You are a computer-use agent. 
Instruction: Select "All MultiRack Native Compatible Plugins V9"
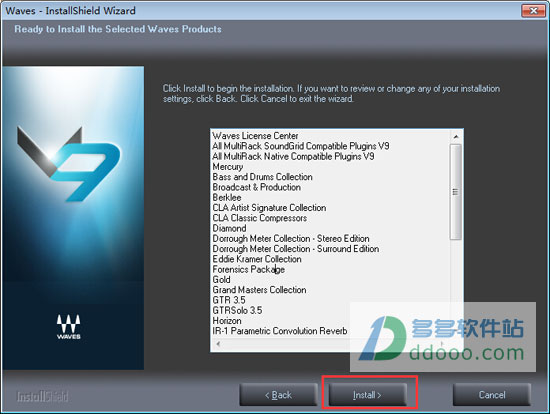(293, 156)
